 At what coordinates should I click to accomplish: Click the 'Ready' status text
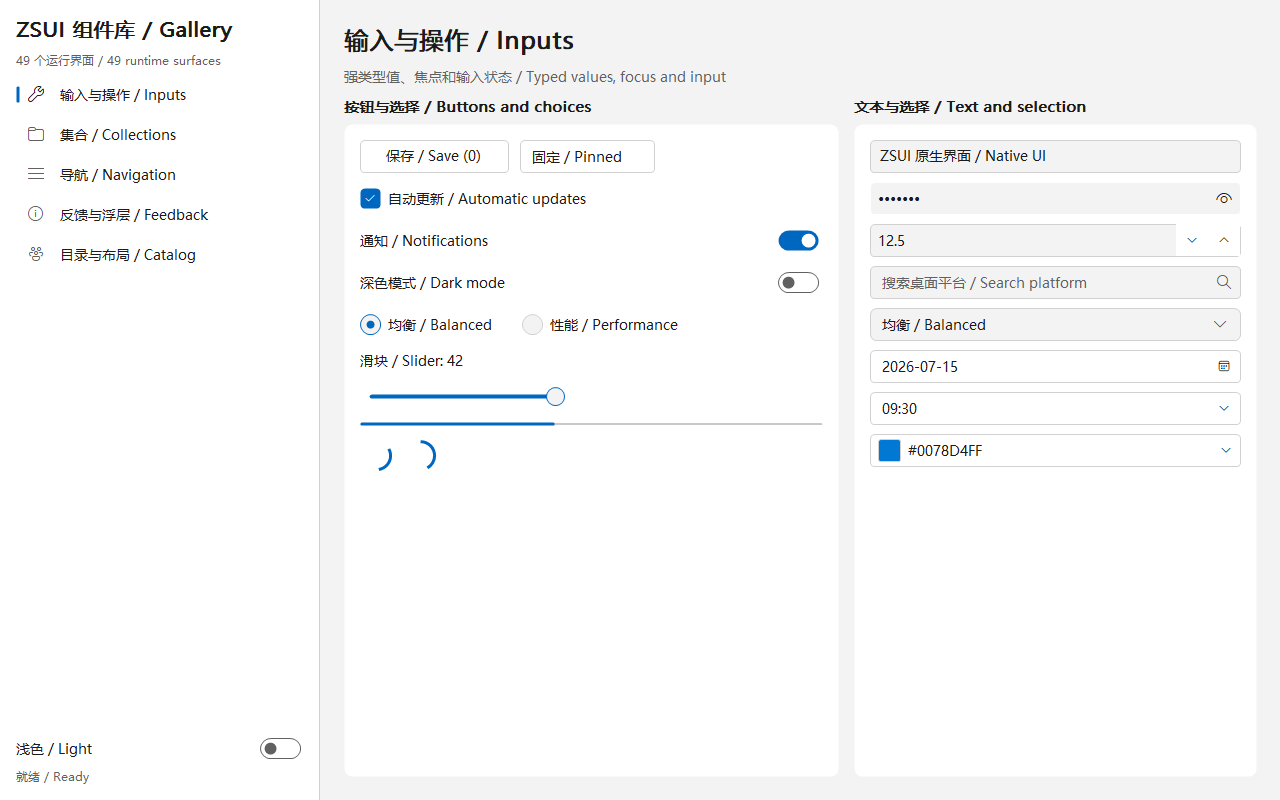[x=52, y=776]
